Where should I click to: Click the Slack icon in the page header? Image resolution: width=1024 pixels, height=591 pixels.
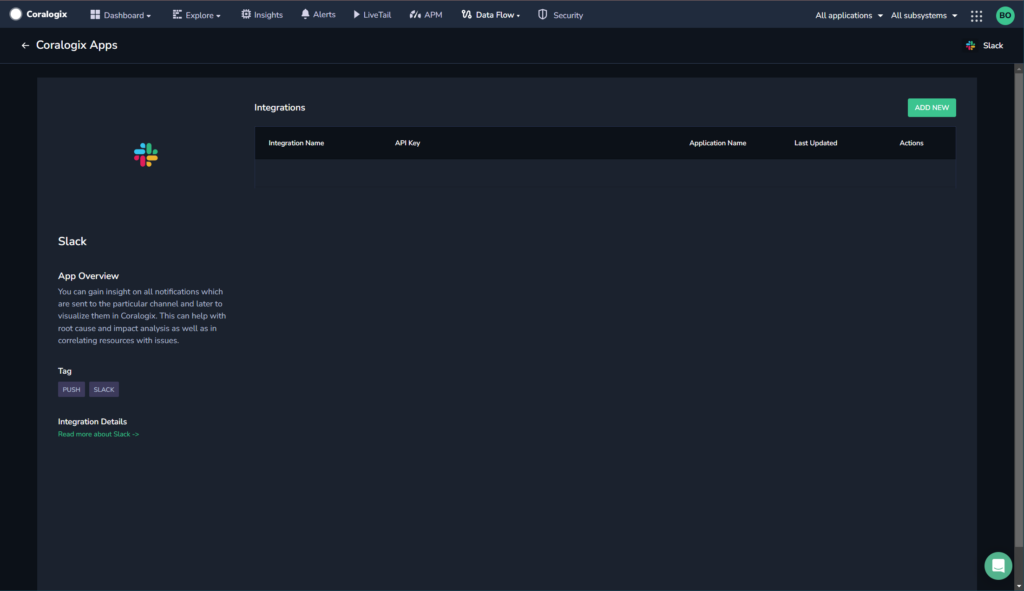[970, 45]
